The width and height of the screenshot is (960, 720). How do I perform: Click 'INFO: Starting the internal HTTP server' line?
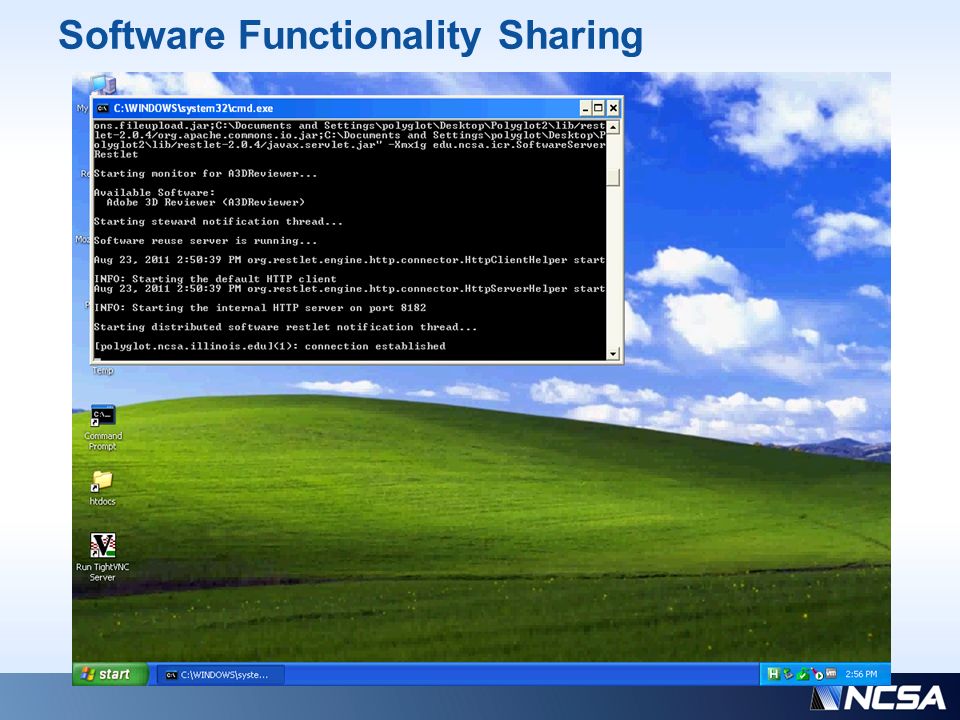pos(260,308)
